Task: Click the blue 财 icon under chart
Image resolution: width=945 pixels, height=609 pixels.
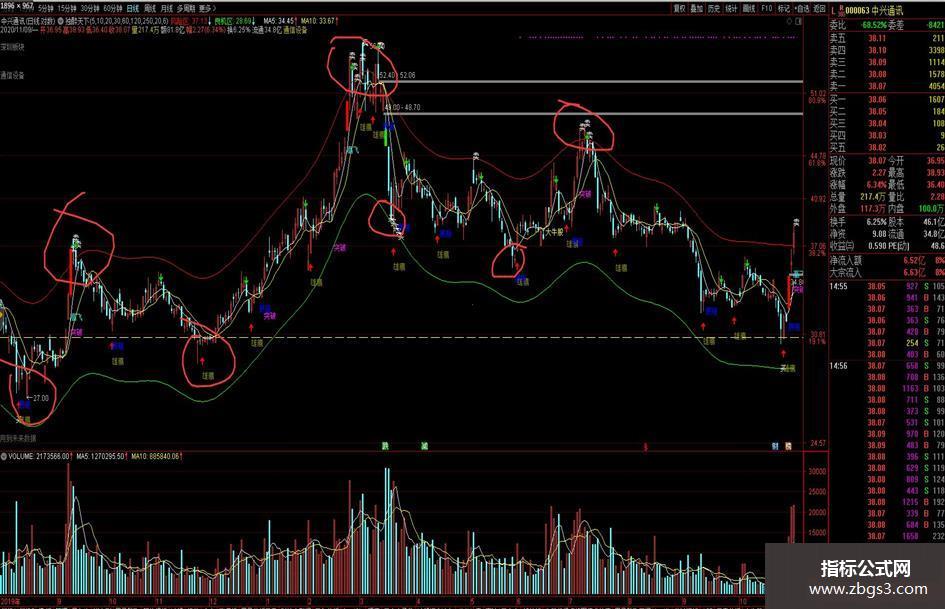Action: [776, 446]
